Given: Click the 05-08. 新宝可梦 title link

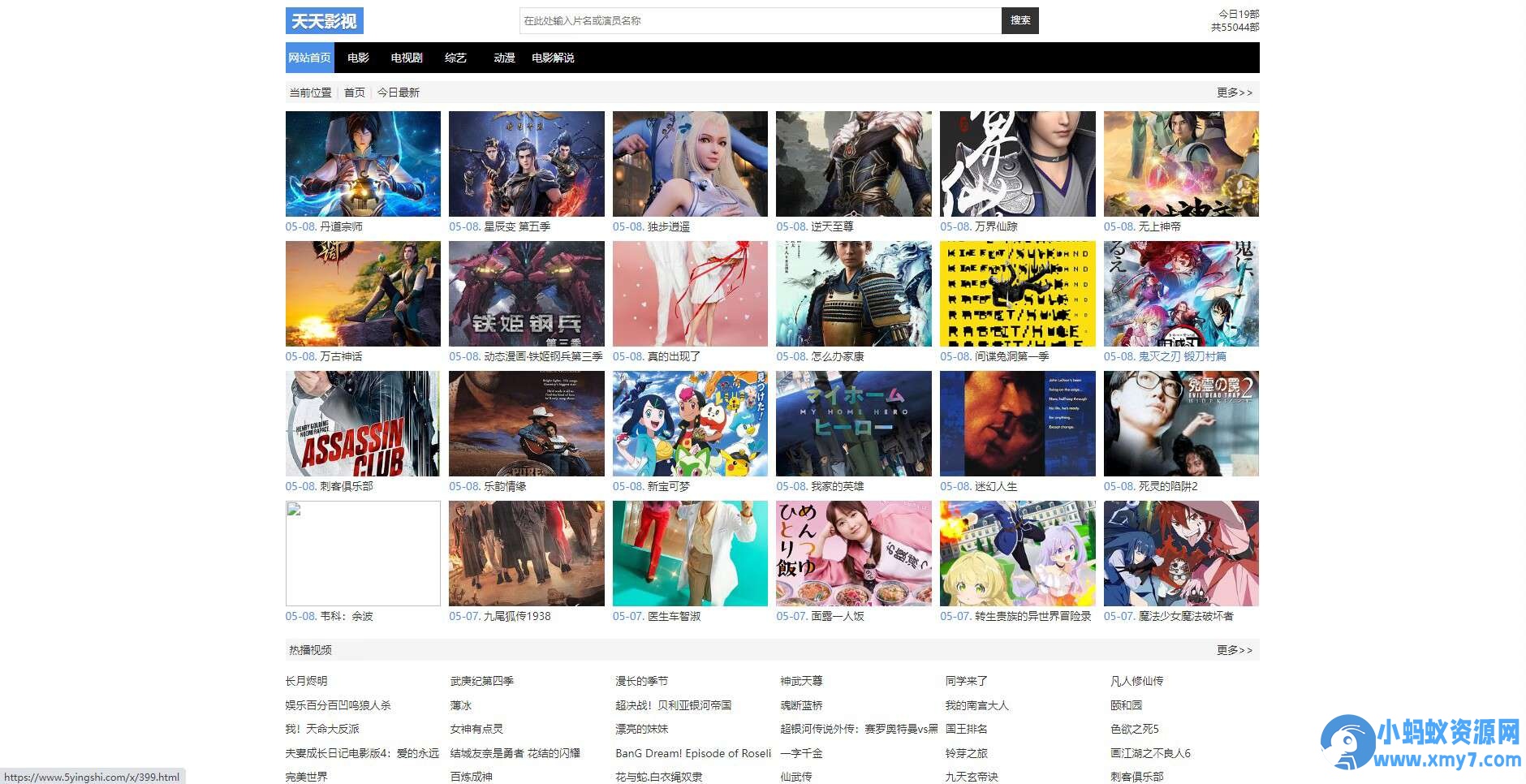Looking at the screenshot, I should click(x=651, y=486).
